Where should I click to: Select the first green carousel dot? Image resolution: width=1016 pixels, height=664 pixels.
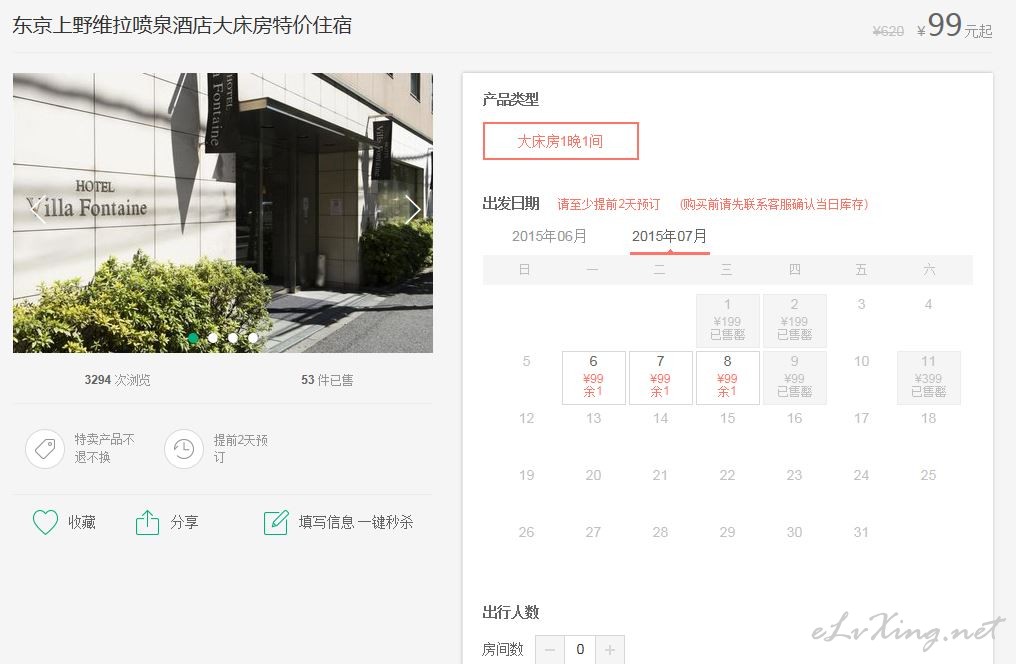tap(193, 338)
